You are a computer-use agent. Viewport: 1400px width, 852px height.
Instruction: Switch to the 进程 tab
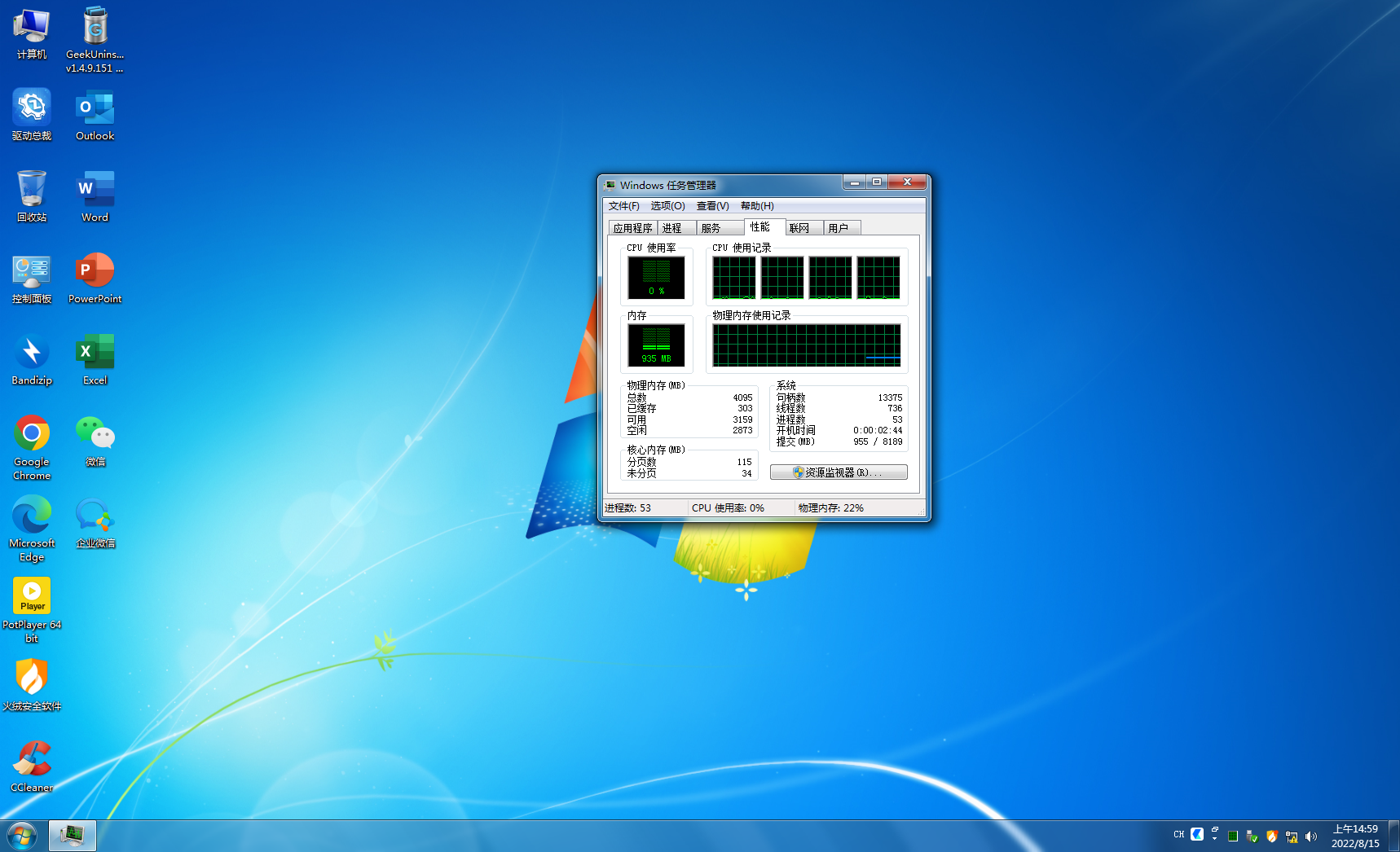(x=672, y=228)
